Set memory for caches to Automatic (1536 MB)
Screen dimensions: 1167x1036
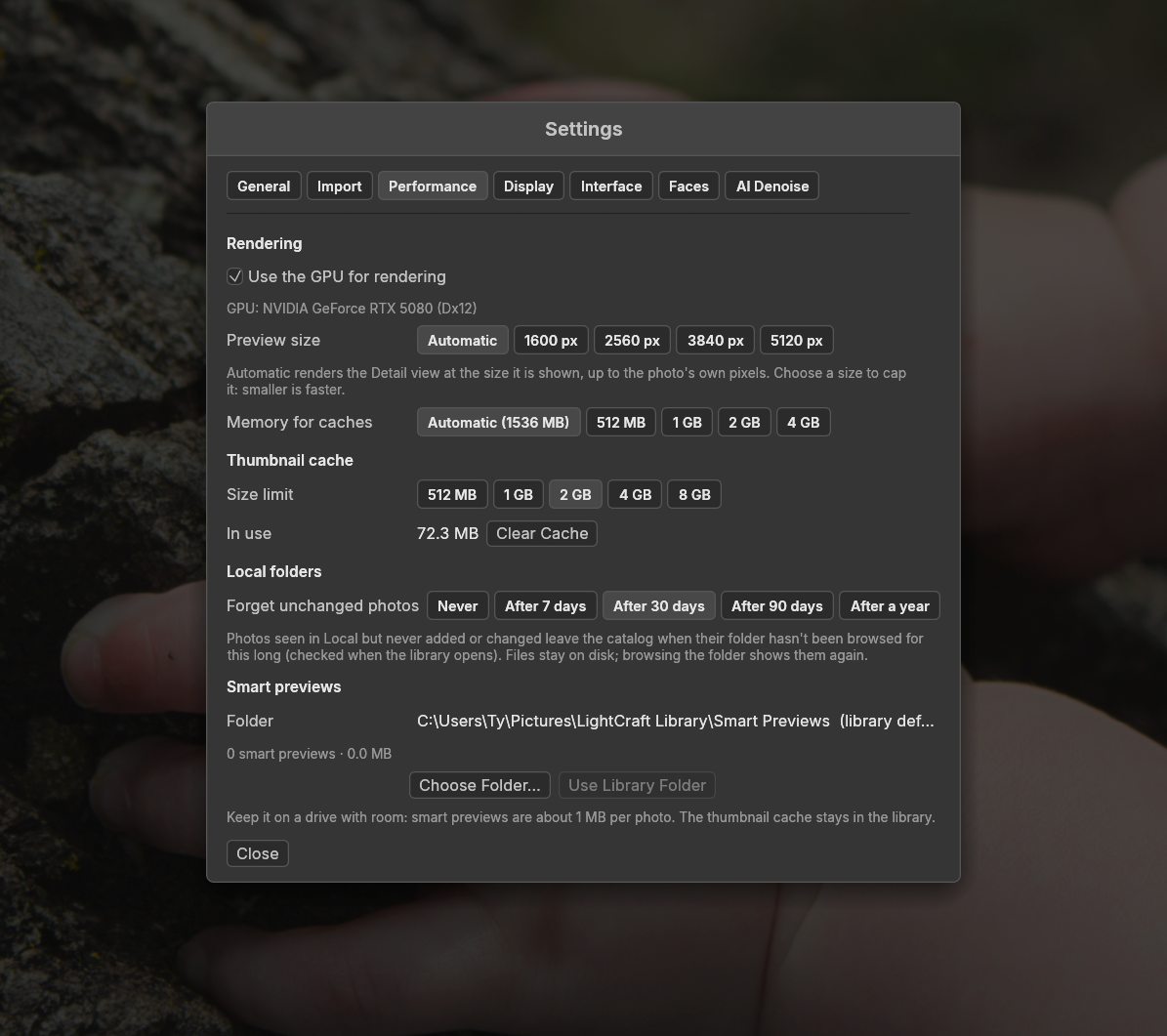click(499, 422)
